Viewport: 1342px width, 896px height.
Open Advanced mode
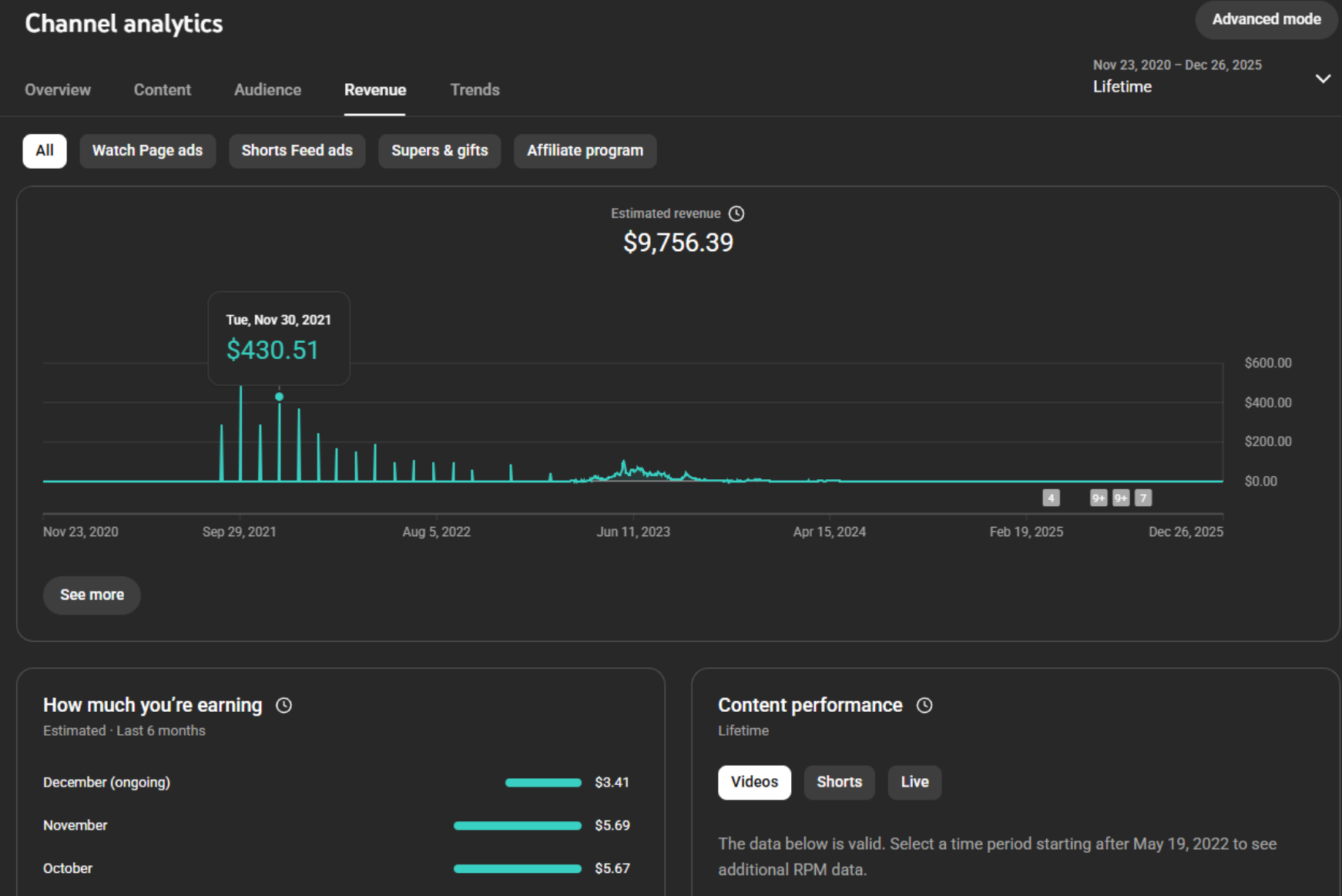[1266, 20]
